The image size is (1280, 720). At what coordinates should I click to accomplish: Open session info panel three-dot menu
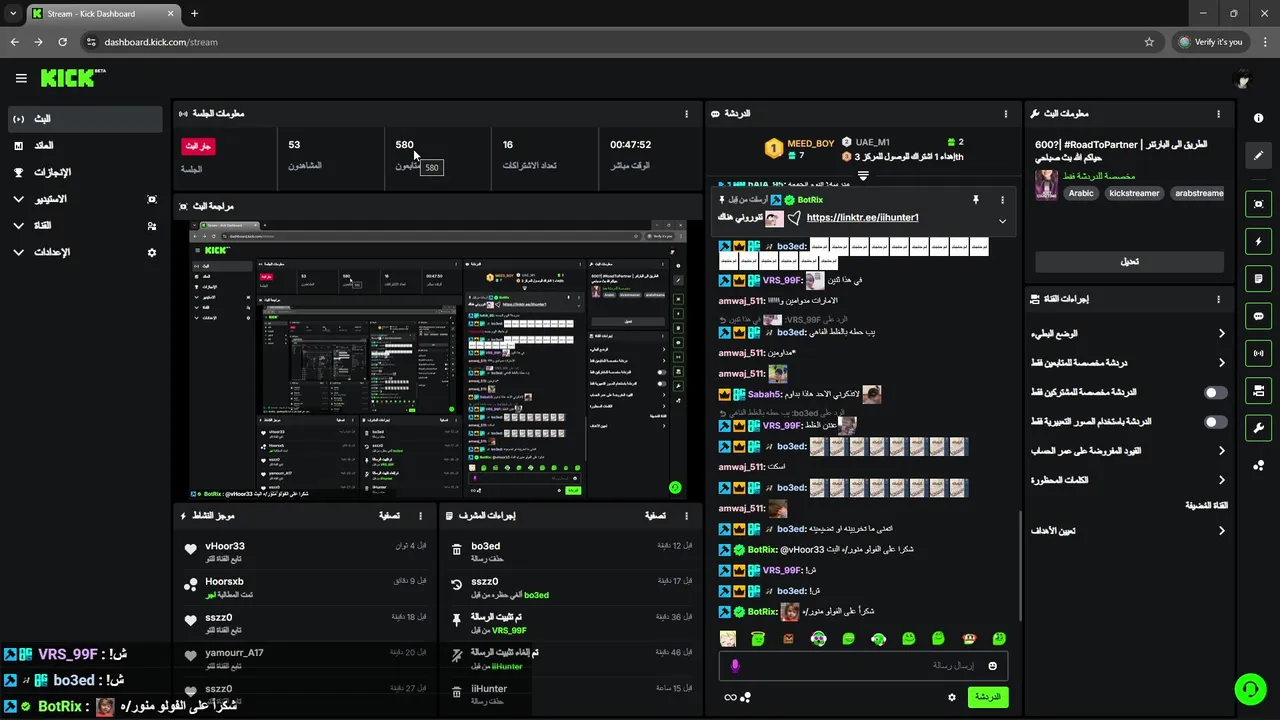click(x=686, y=114)
